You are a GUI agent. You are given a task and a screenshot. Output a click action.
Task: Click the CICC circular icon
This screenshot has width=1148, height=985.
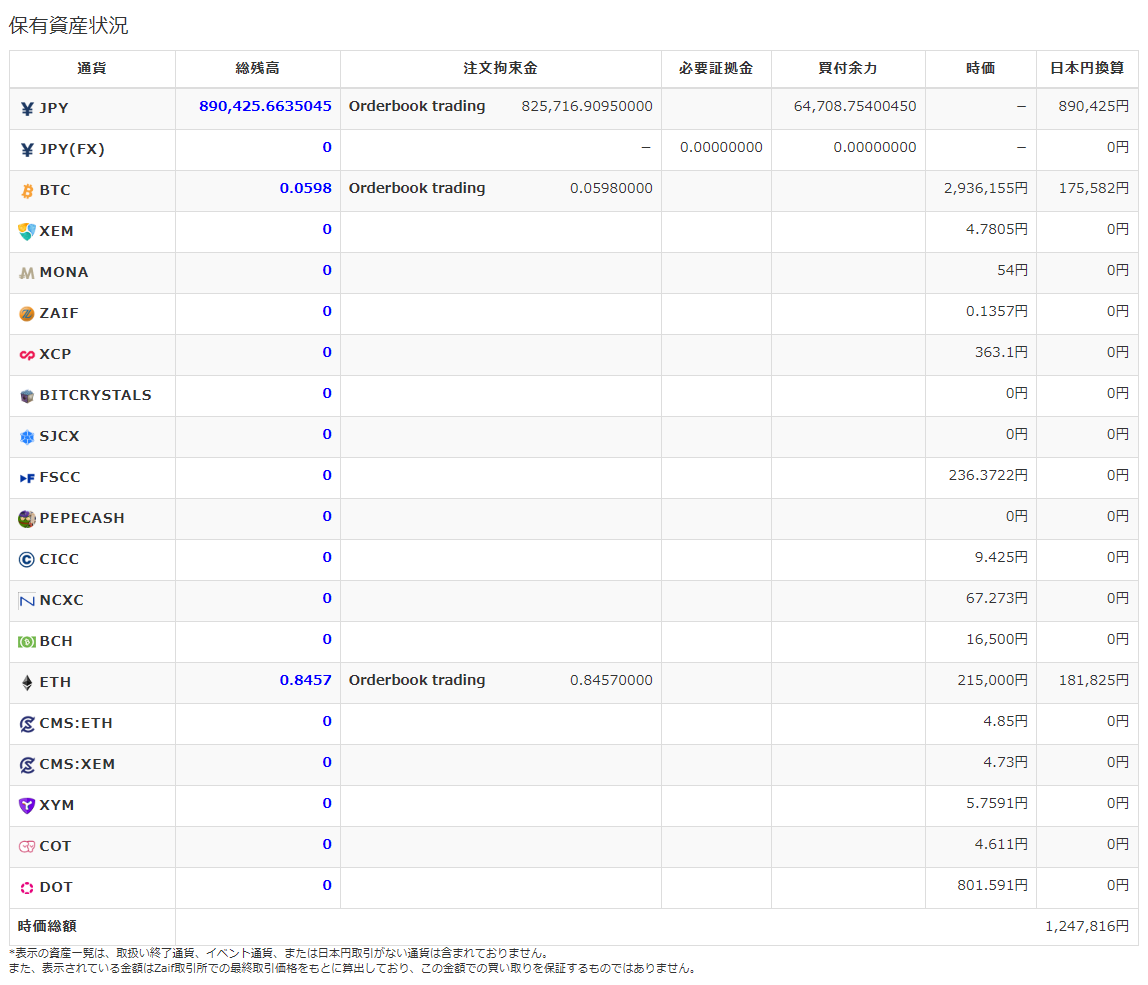tap(27, 560)
